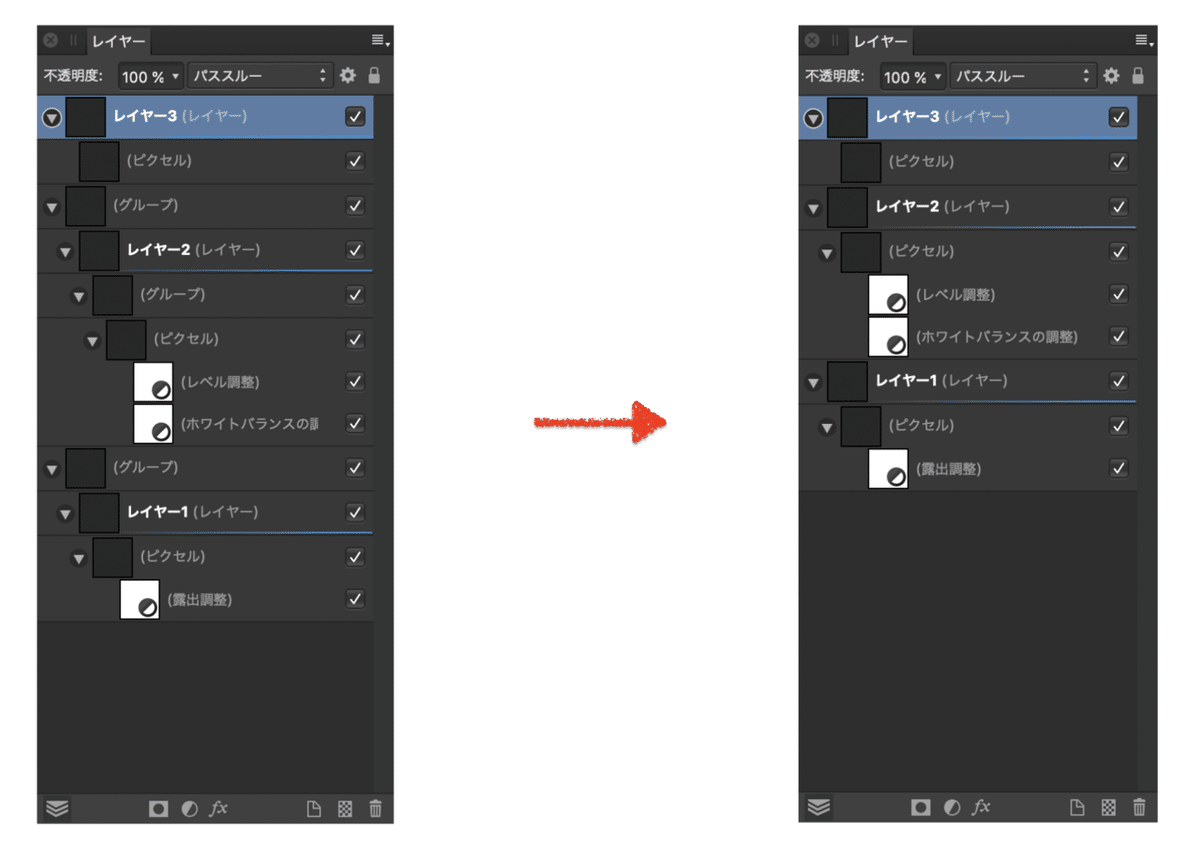Select the レイヤー tab in the left panel
This screenshot has width=1200, height=845.
click(119, 42)
